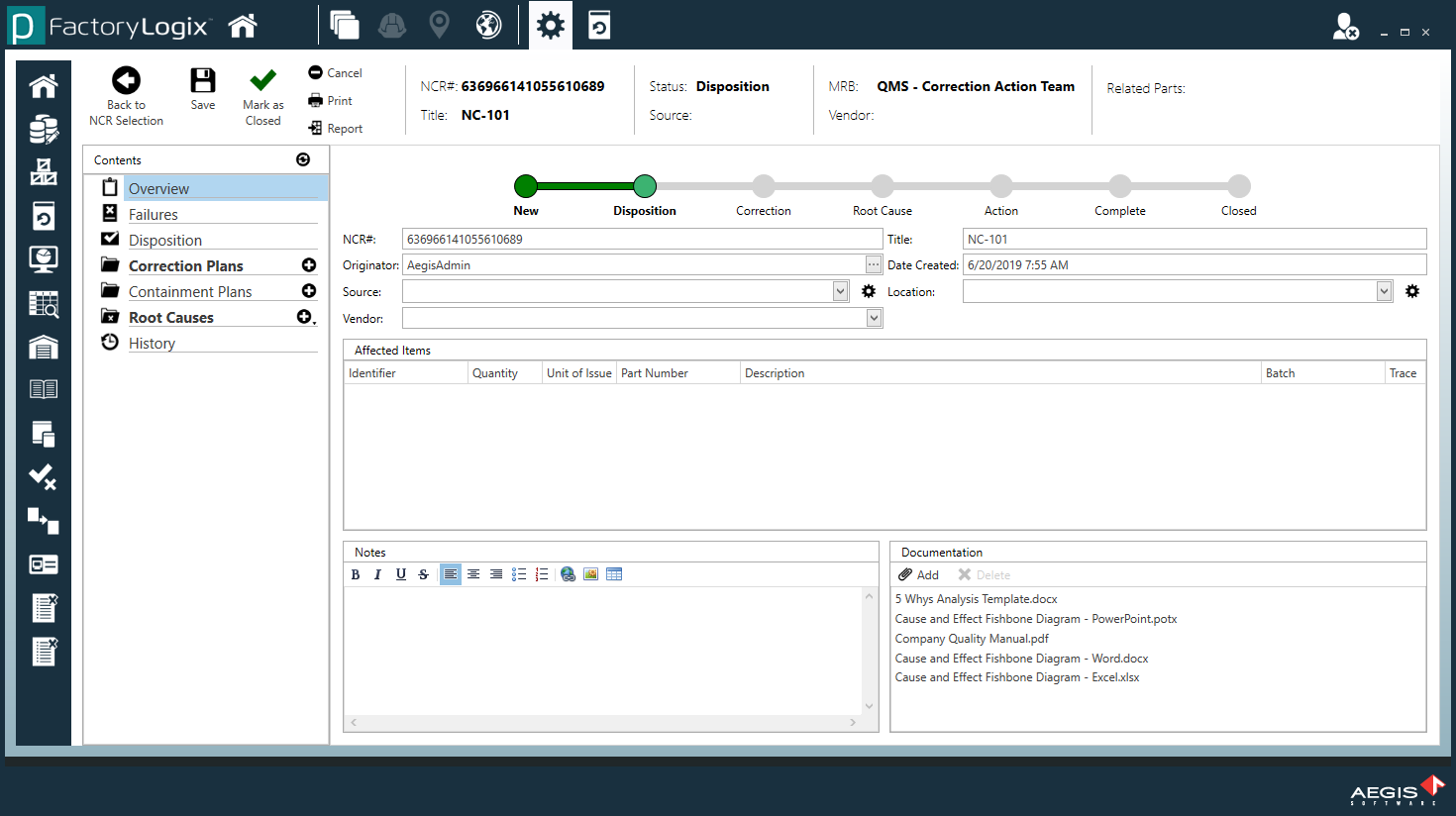This screenshot has height=816, width=1456.
Task: Click into the Title input field
Action: coord(1194,239)
